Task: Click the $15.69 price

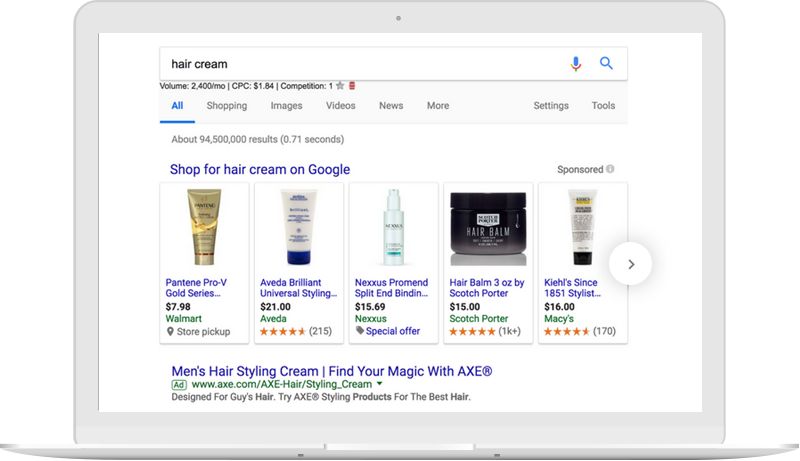Action: [370, 306]
